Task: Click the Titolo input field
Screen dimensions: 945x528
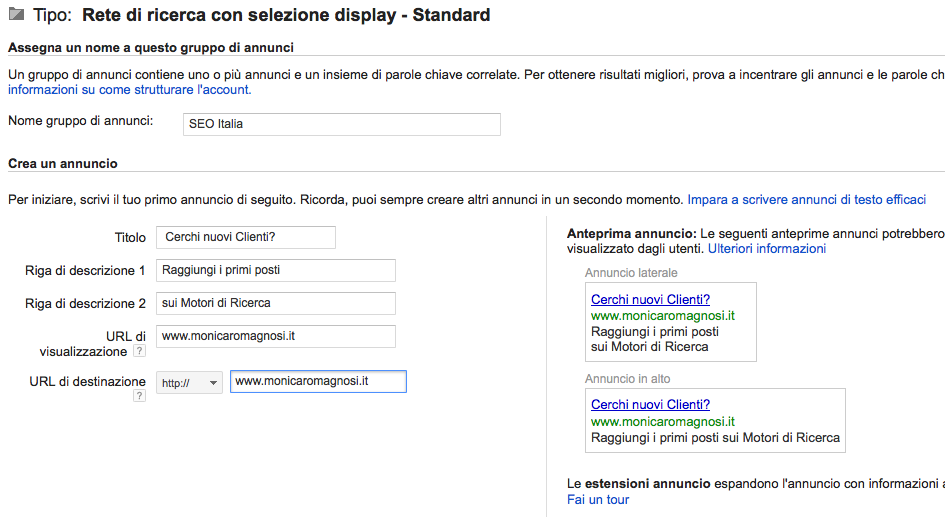Action: tap(246, 237)
